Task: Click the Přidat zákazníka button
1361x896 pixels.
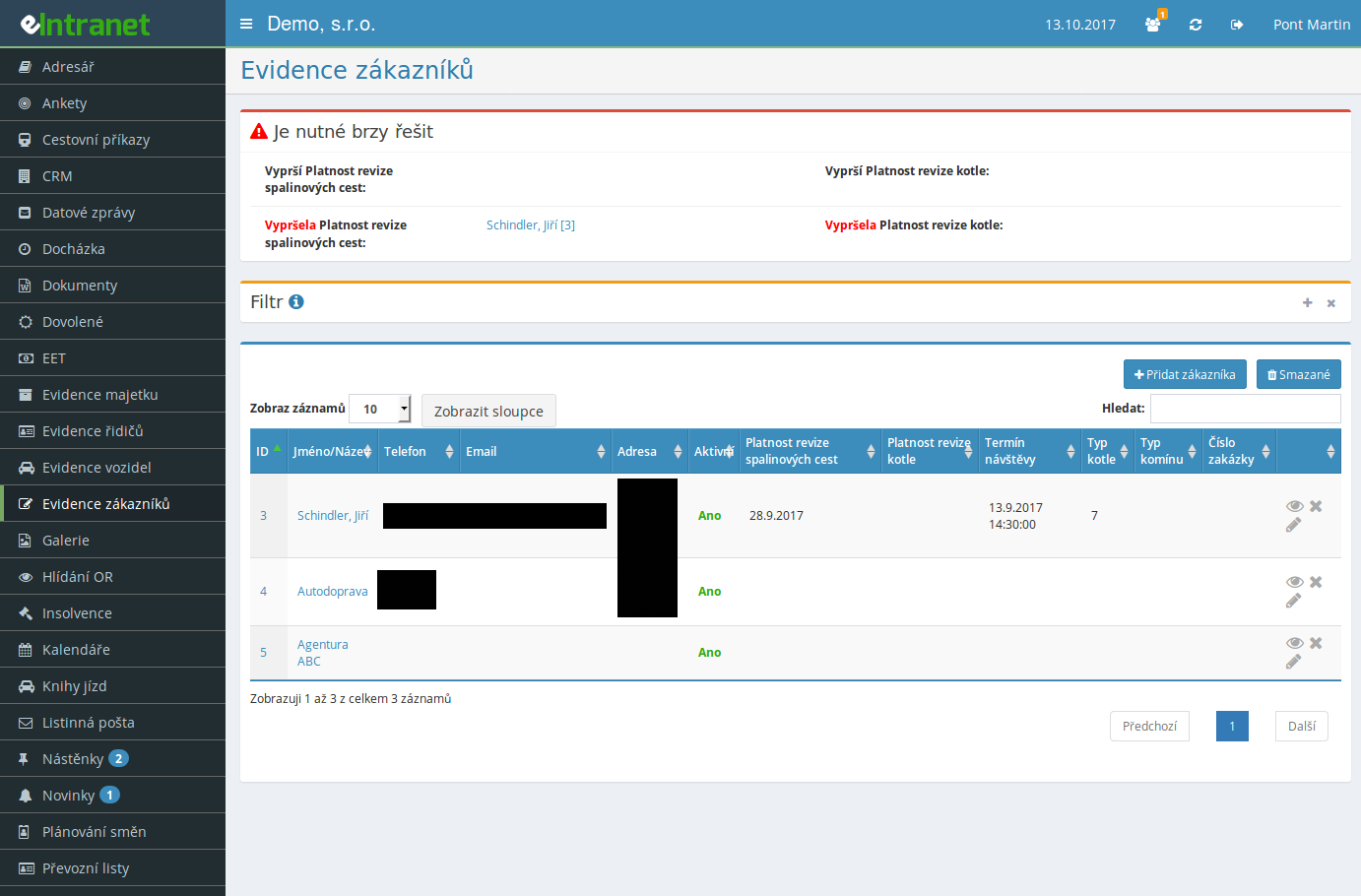Action: coord(1185,374)
